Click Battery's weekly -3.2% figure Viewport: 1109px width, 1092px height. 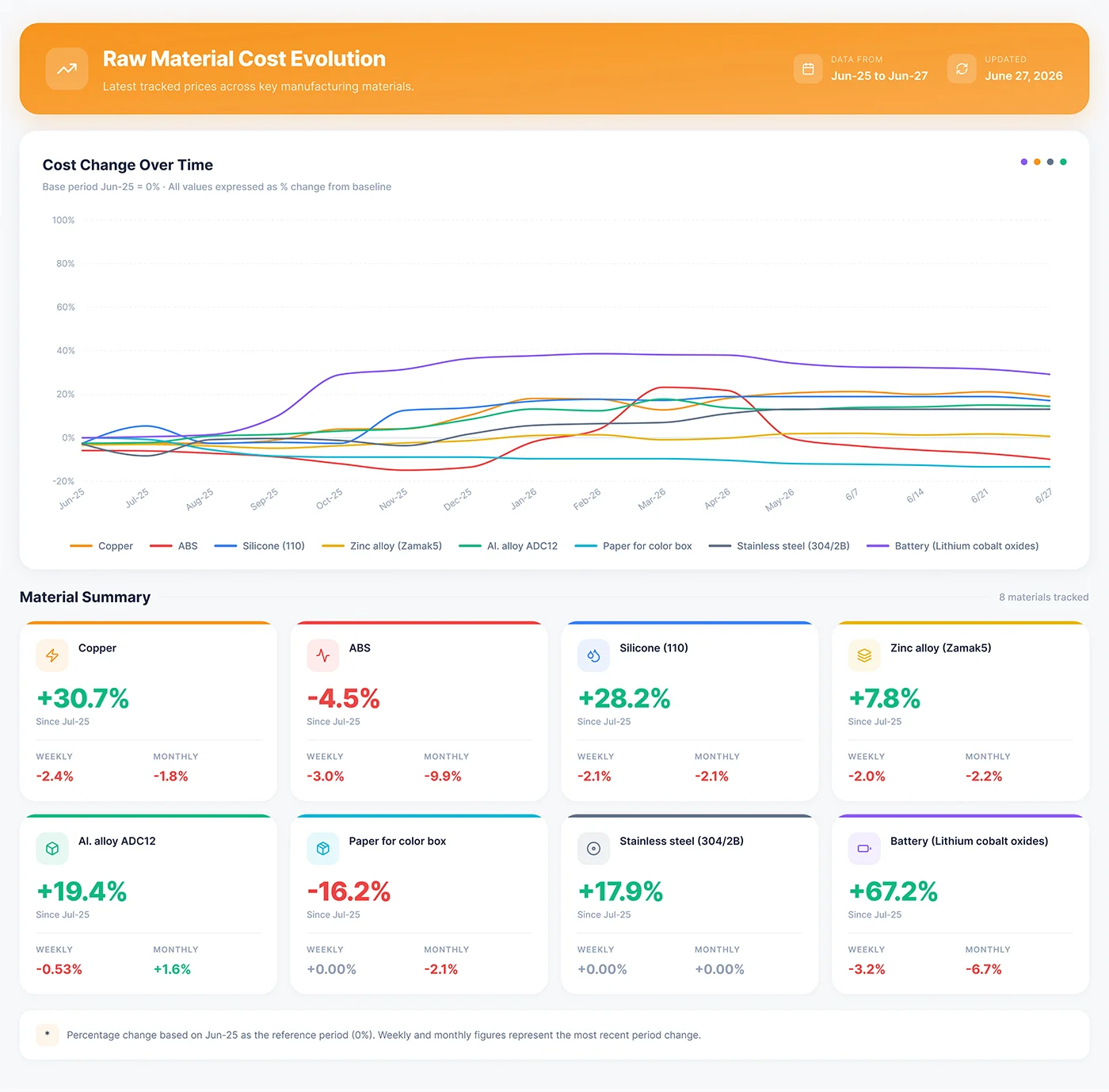pos(867,969)
